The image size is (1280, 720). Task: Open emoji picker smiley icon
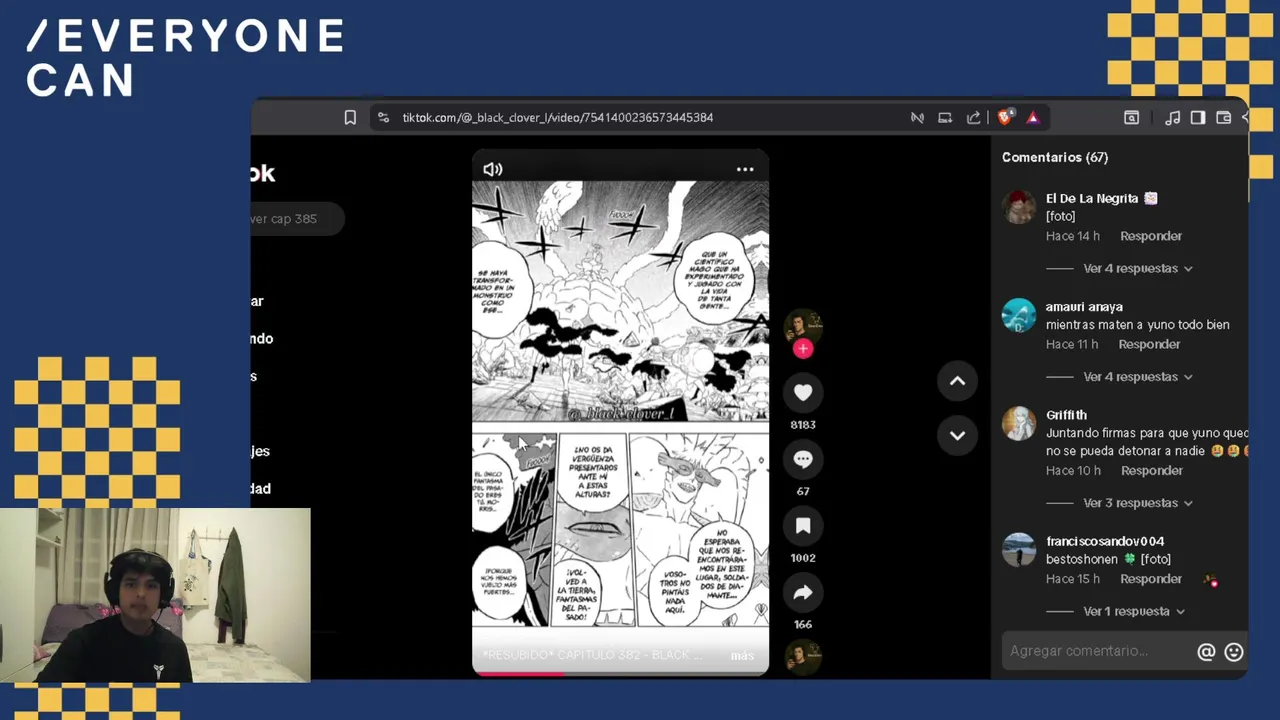tap(1234, 652)
